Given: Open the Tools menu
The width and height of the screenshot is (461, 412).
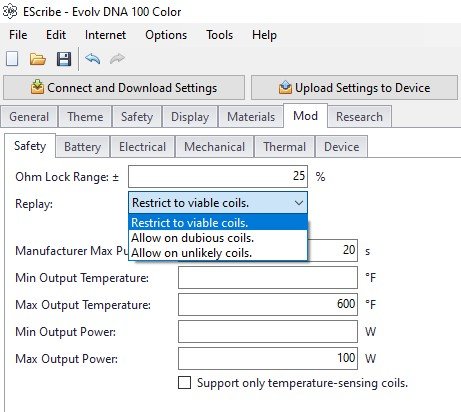Looking at the screenshot, I should [x=219, y=35].
